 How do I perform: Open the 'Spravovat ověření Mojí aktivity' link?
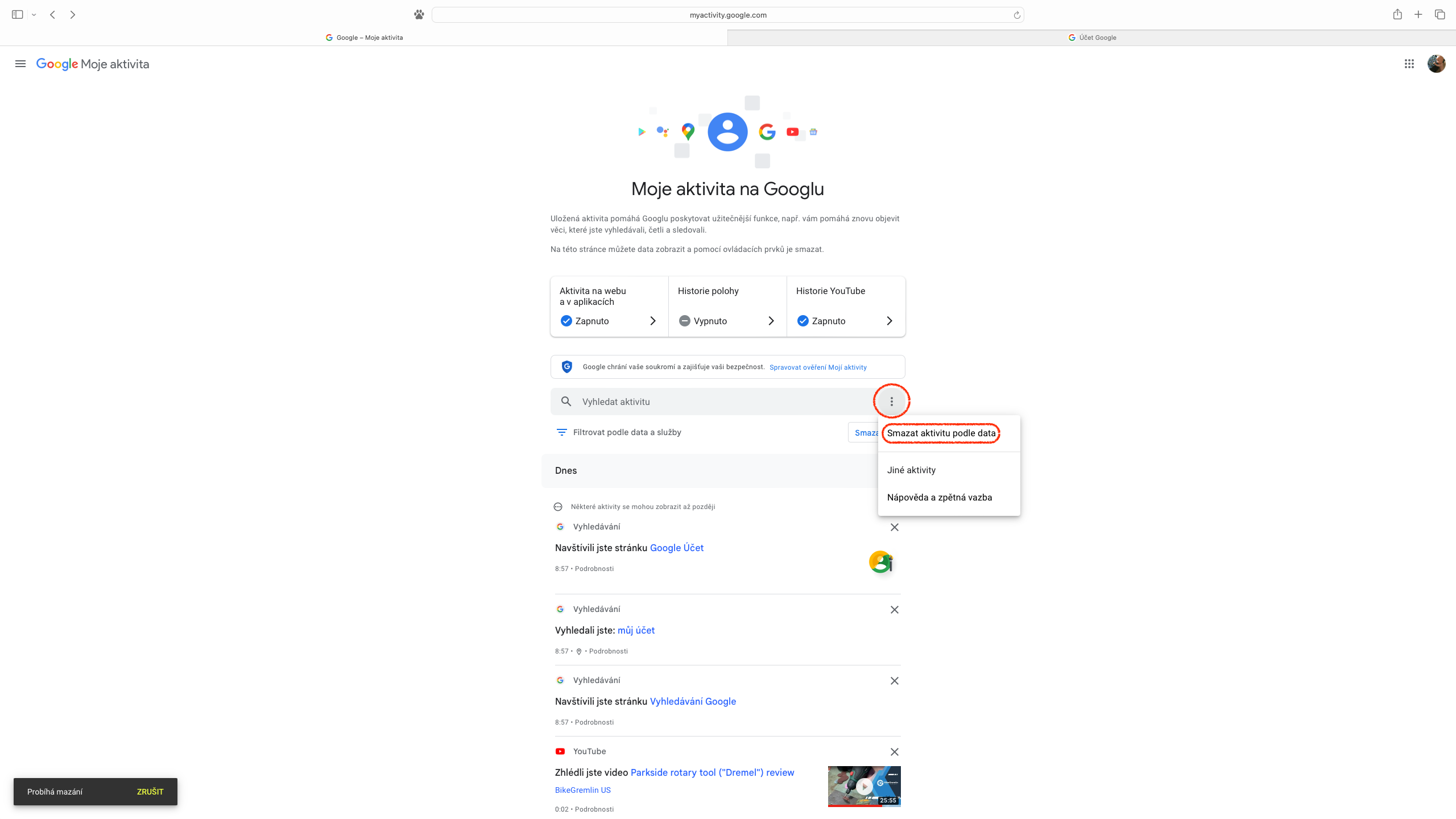[x=818, y=367]
